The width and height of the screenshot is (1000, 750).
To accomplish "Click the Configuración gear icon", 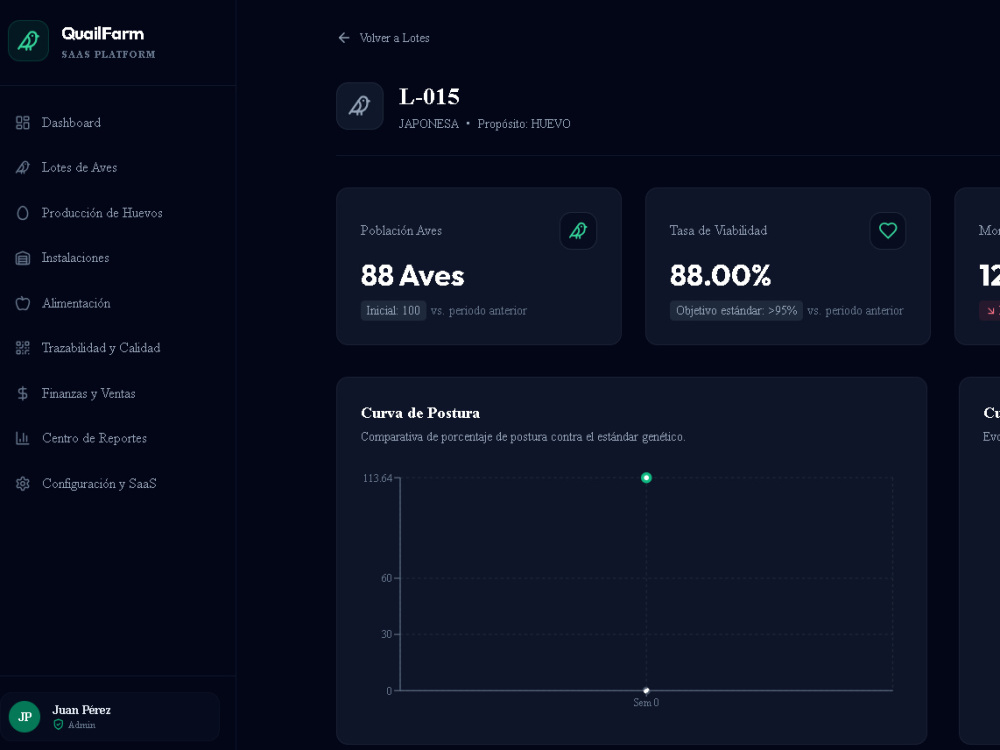I will 23,483.
